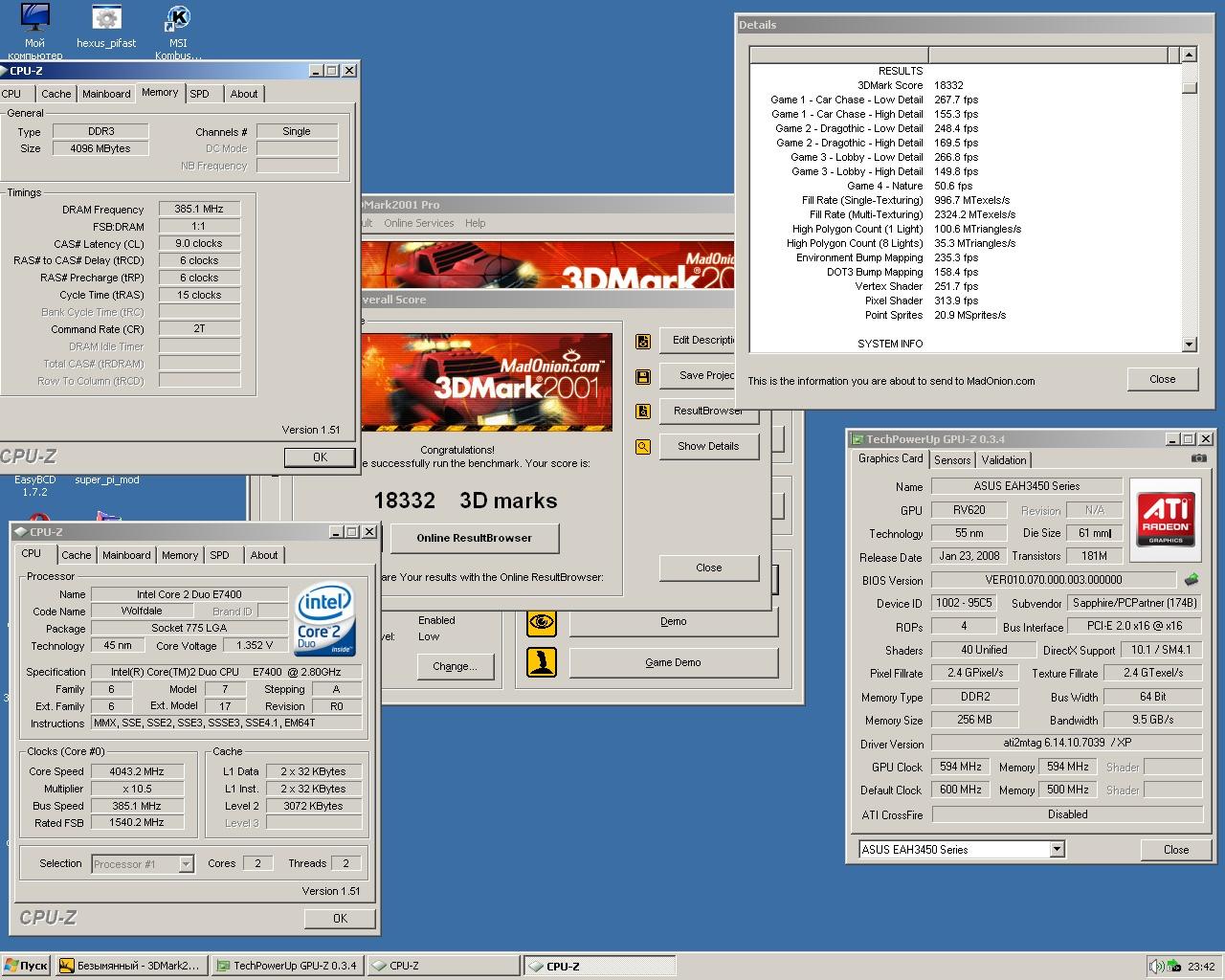Viewport: 1225px width, 980px height.
Task: Open the Online Services menu in 3DMark
Action: point(419,223)
